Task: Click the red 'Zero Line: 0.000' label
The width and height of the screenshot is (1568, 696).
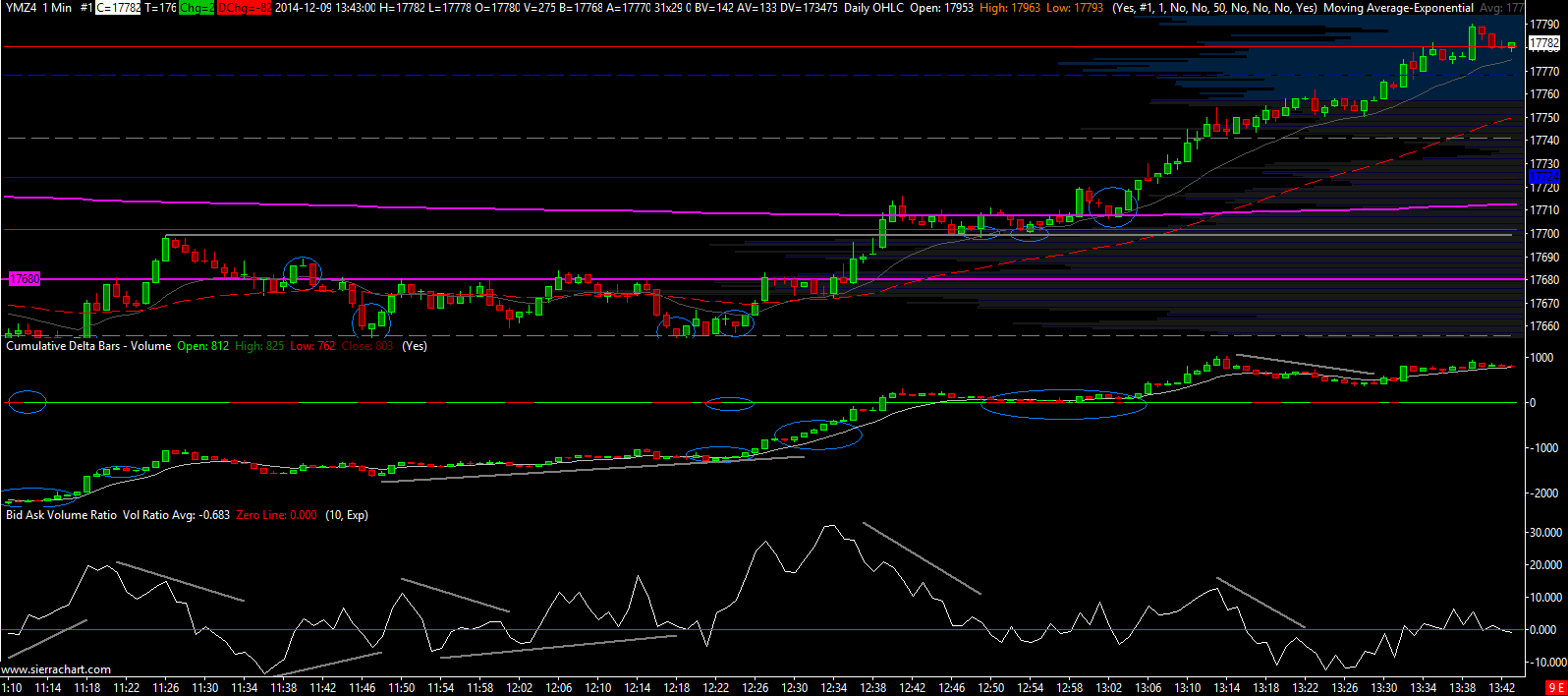Action: coord(277,515)
